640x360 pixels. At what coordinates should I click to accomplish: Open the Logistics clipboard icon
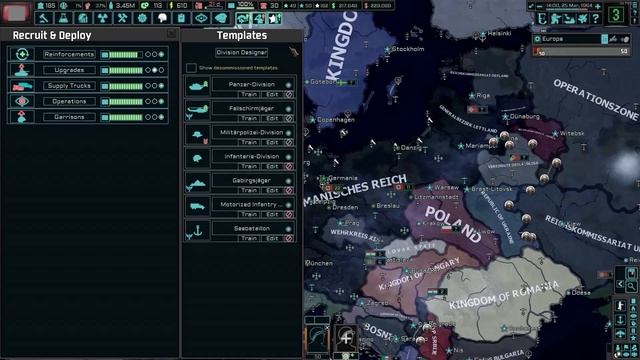point(182,18)
